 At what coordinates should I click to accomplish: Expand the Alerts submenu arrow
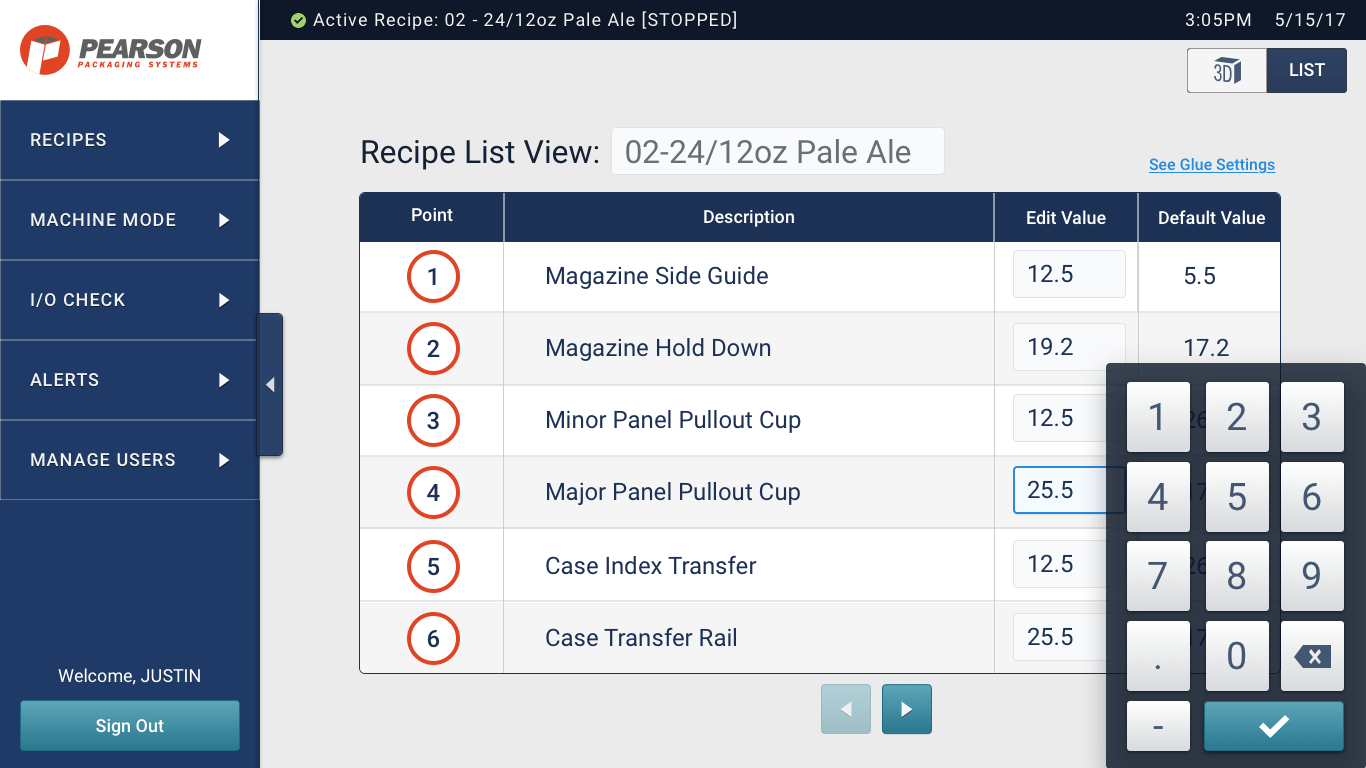pos(224,380)
